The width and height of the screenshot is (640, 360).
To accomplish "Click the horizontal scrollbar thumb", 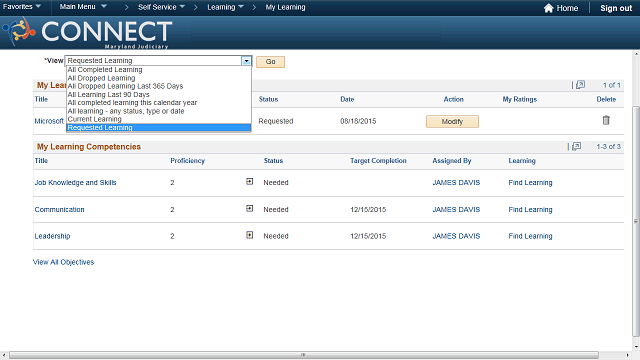I will 304,355.
